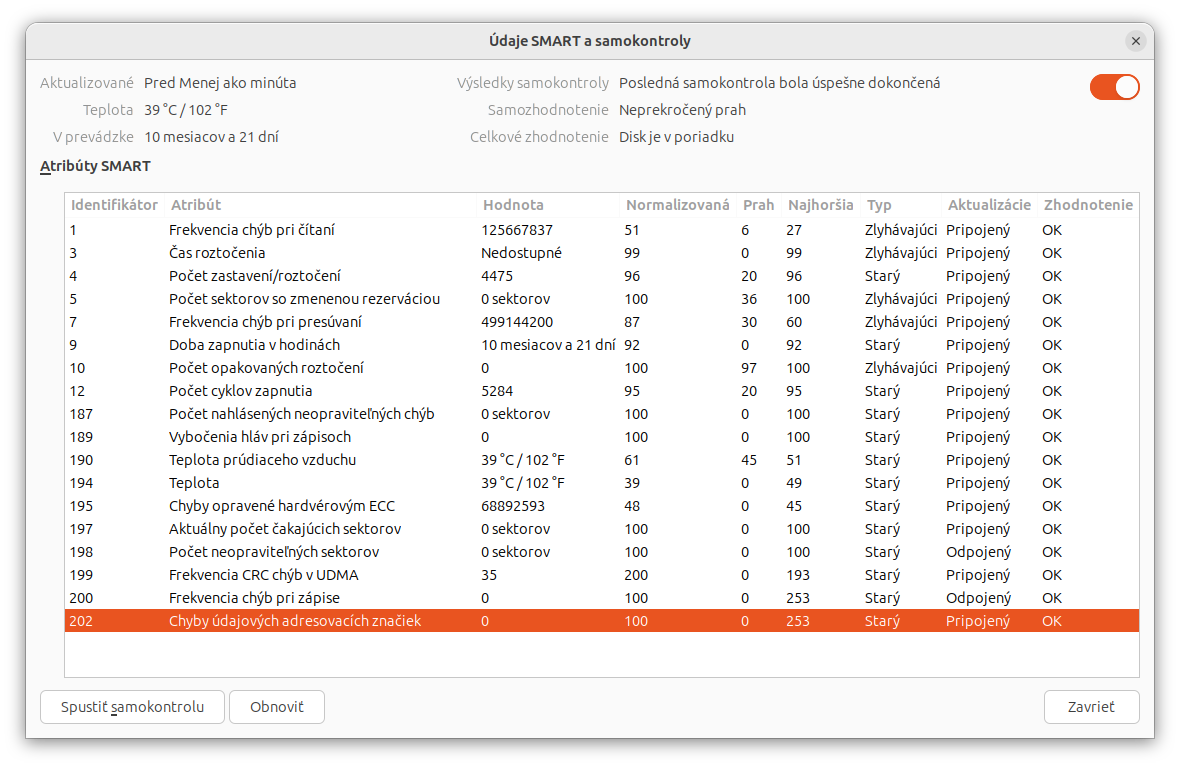Click the Hodnota column header
Image resolution: width=1180 pixels, height=767 pixels.
click(513, 205)
